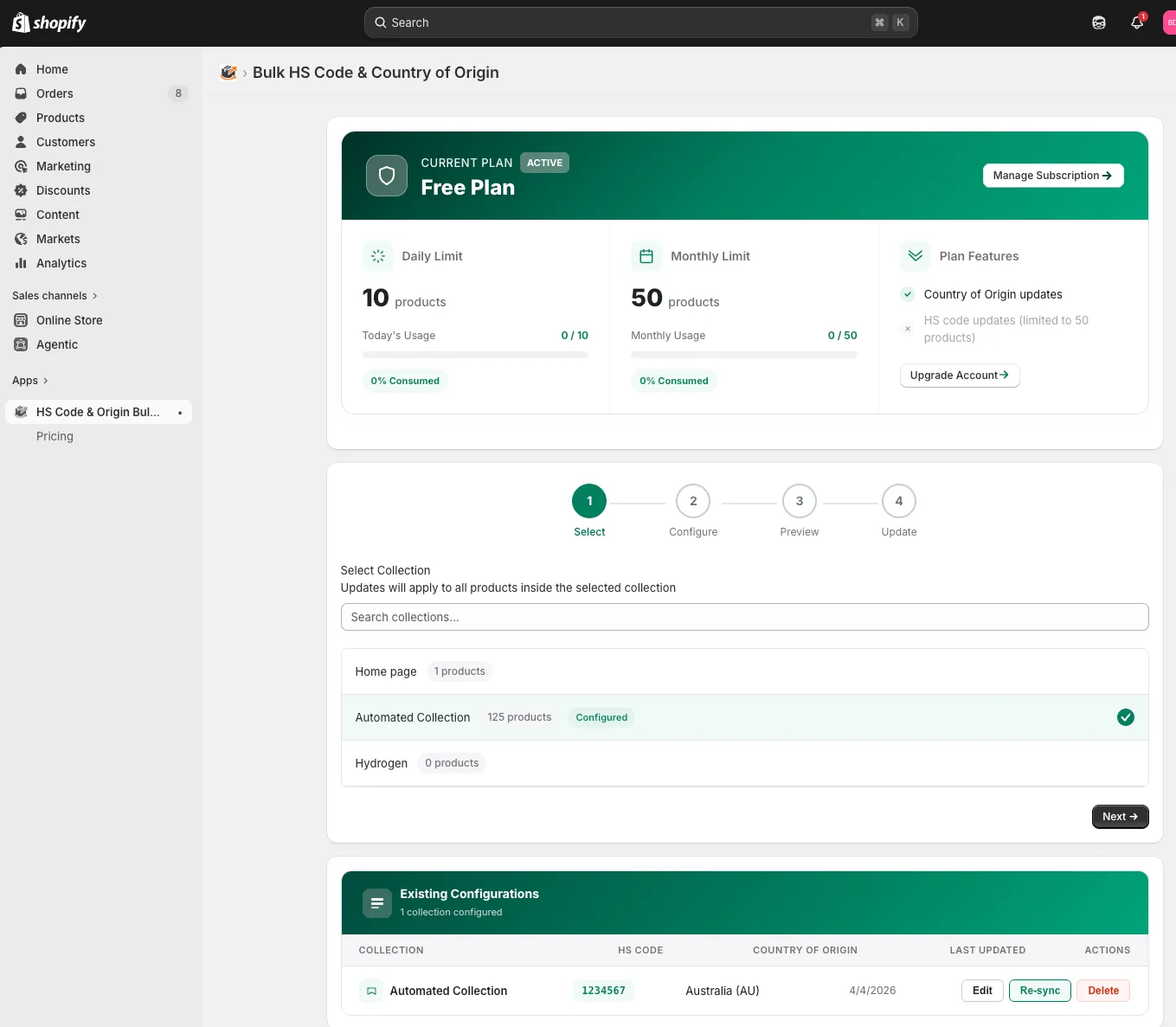Click the Online Store icon
Viewport: 1176px width, 1027px height.
coord(21,320)
